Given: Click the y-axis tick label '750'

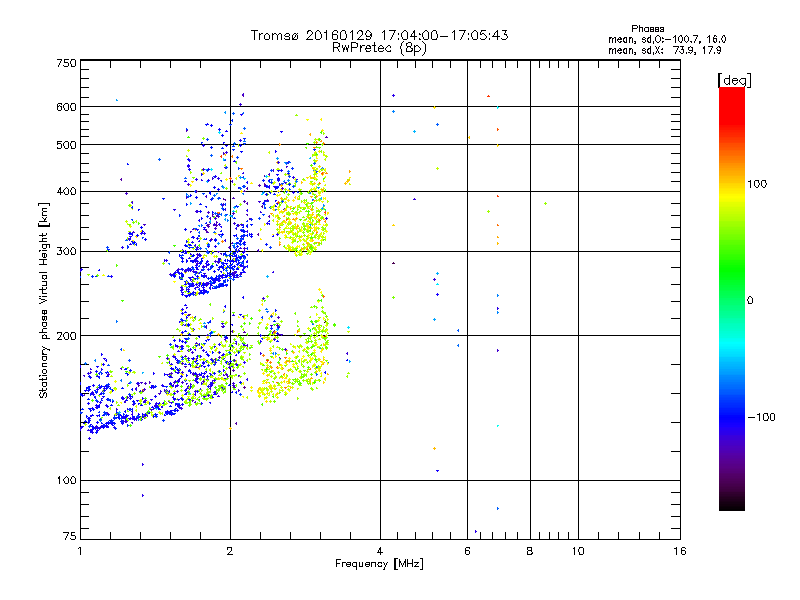Looking at the screenshot, I should coord(66,63).
